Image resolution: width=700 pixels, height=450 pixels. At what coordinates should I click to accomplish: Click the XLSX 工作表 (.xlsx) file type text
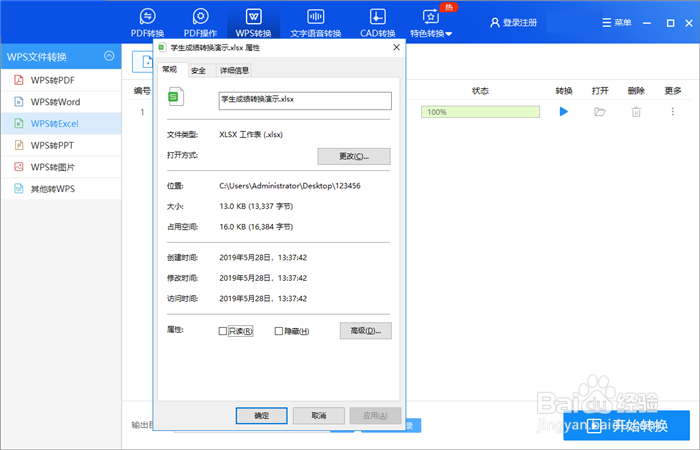(251, 134)
